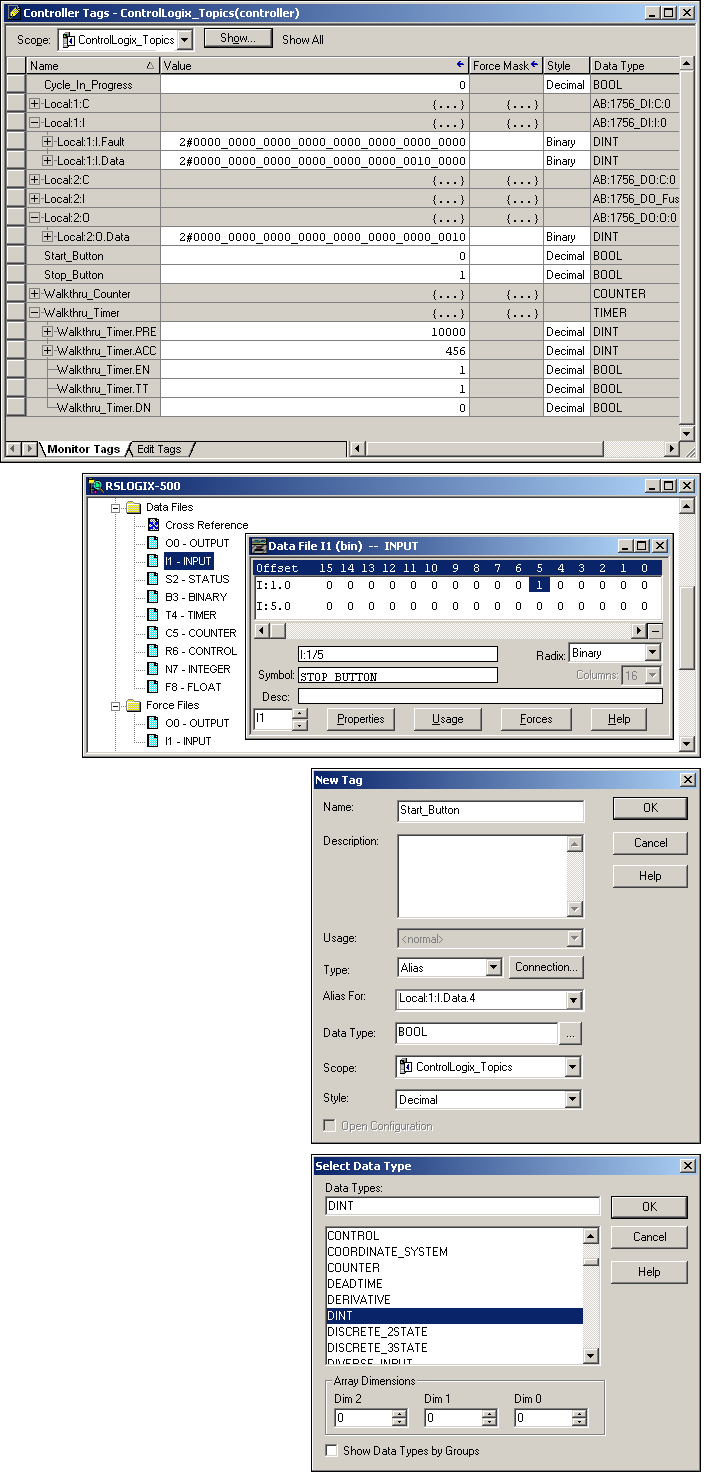This screenshot has width=709, height=1480.
Task: Click the Connection... button
Action: coord(546,967)
